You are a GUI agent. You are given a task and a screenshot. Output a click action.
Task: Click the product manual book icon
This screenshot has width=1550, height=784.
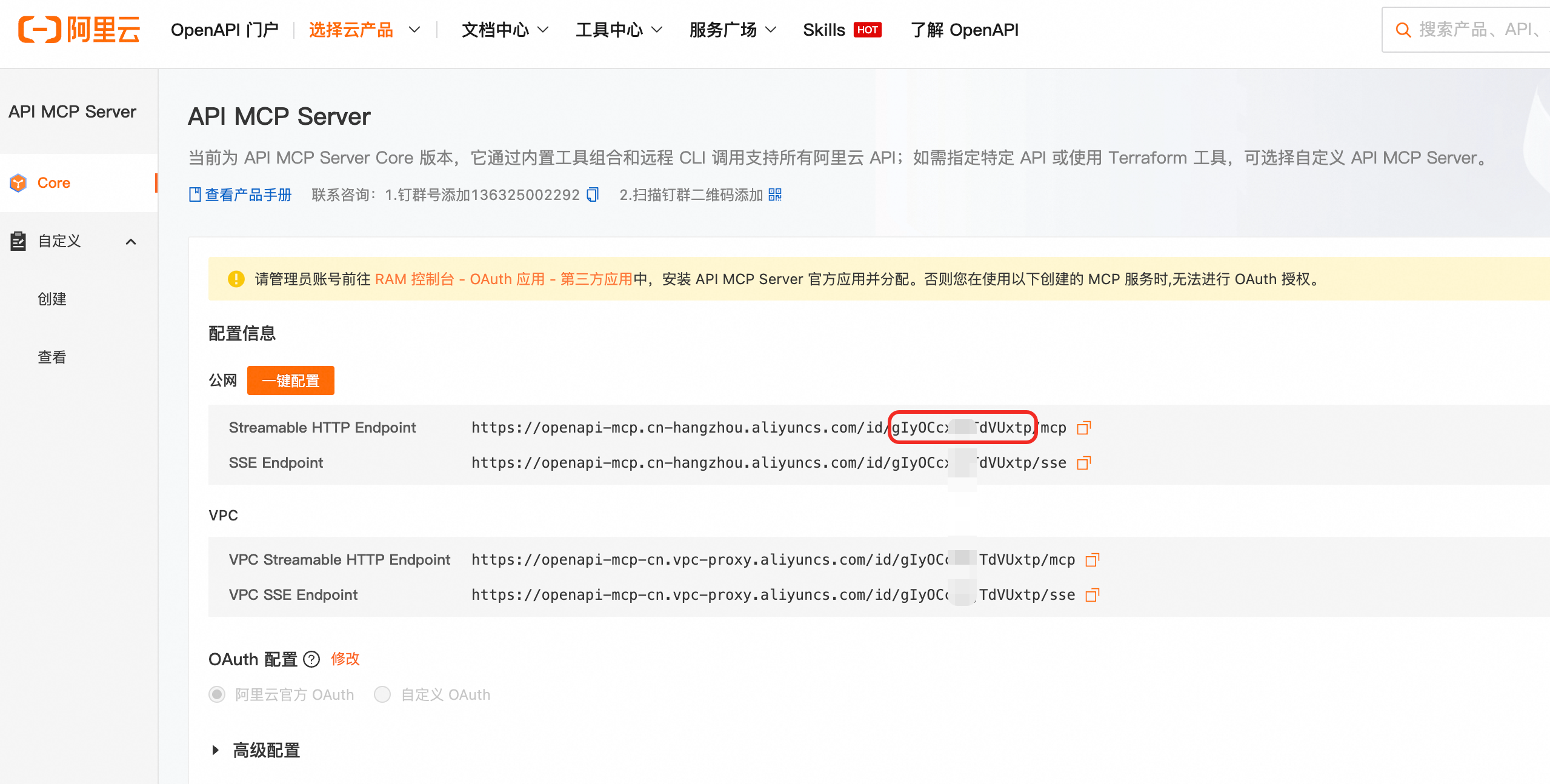click(195, 194)
